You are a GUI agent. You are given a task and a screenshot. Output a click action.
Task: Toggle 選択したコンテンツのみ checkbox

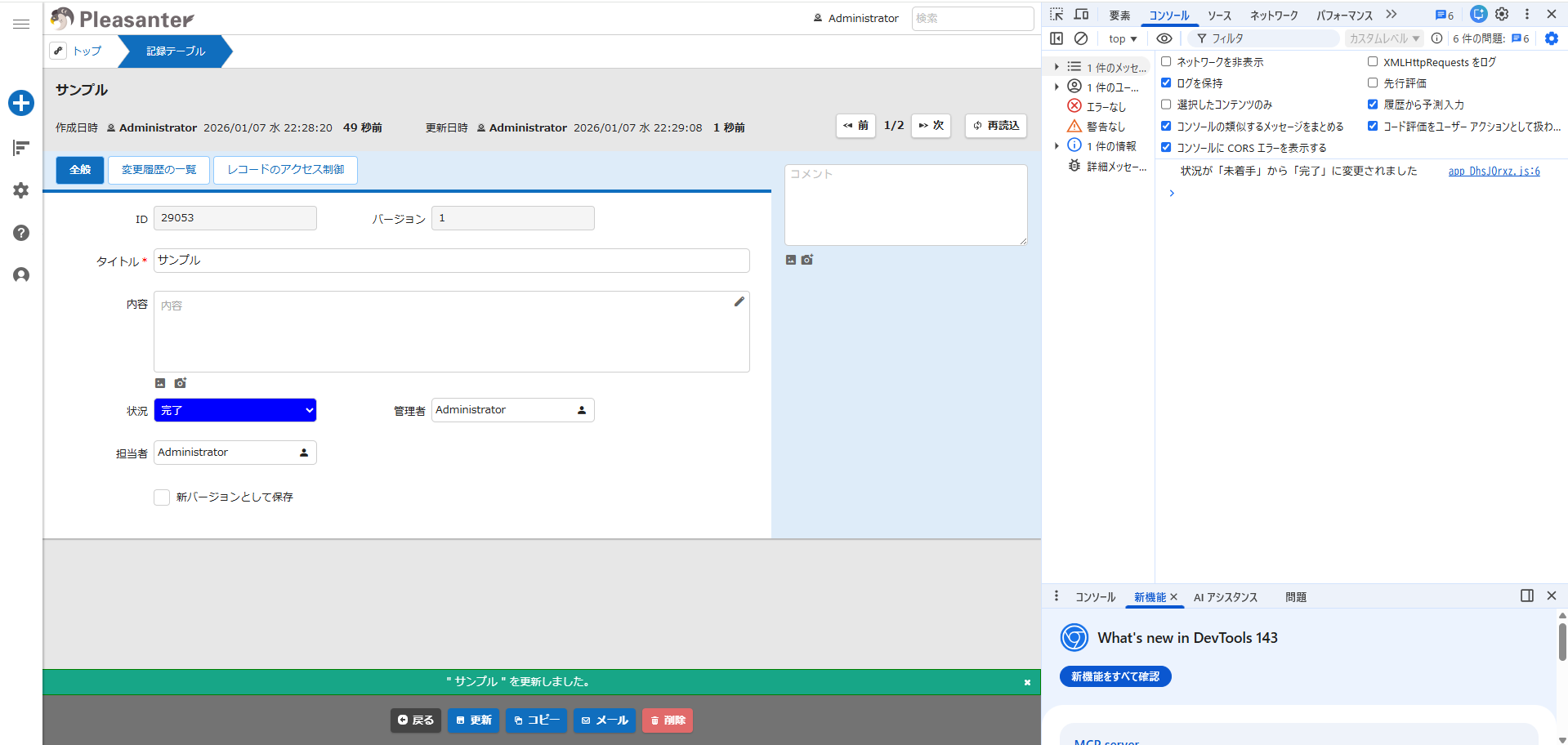(x=1166, y=104)
